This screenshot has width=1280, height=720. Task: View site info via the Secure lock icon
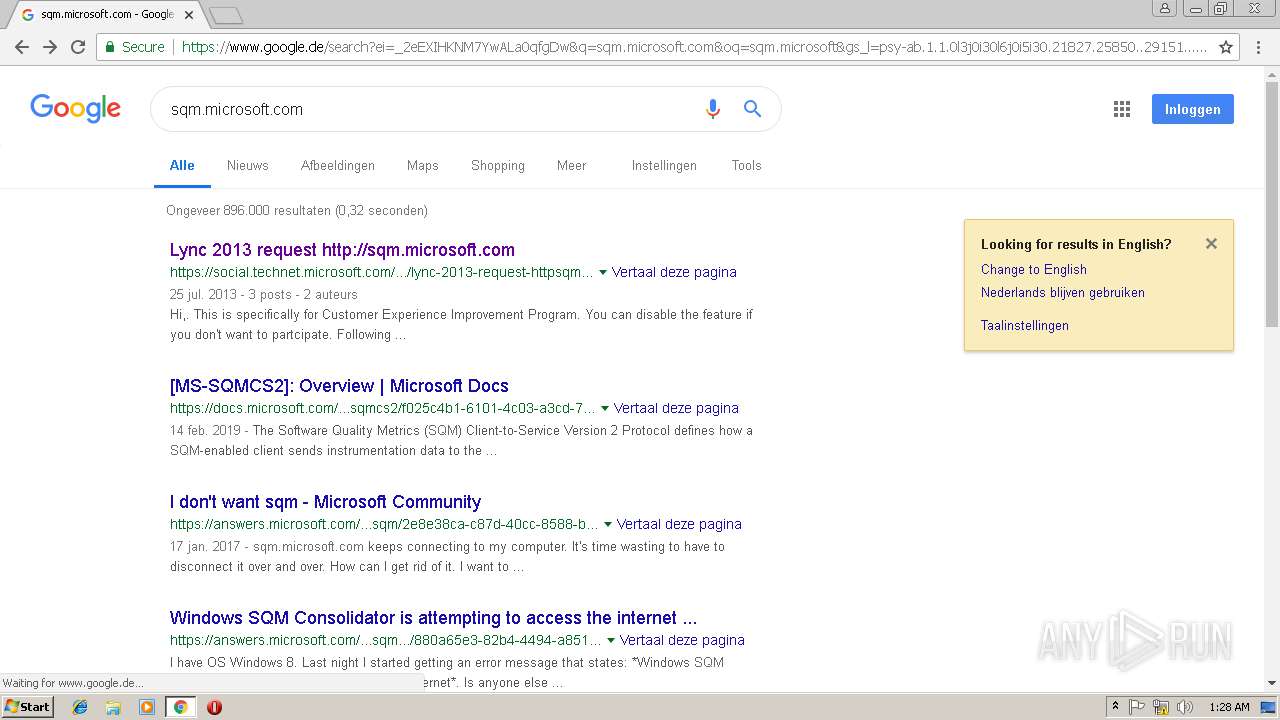pos(133,47)
